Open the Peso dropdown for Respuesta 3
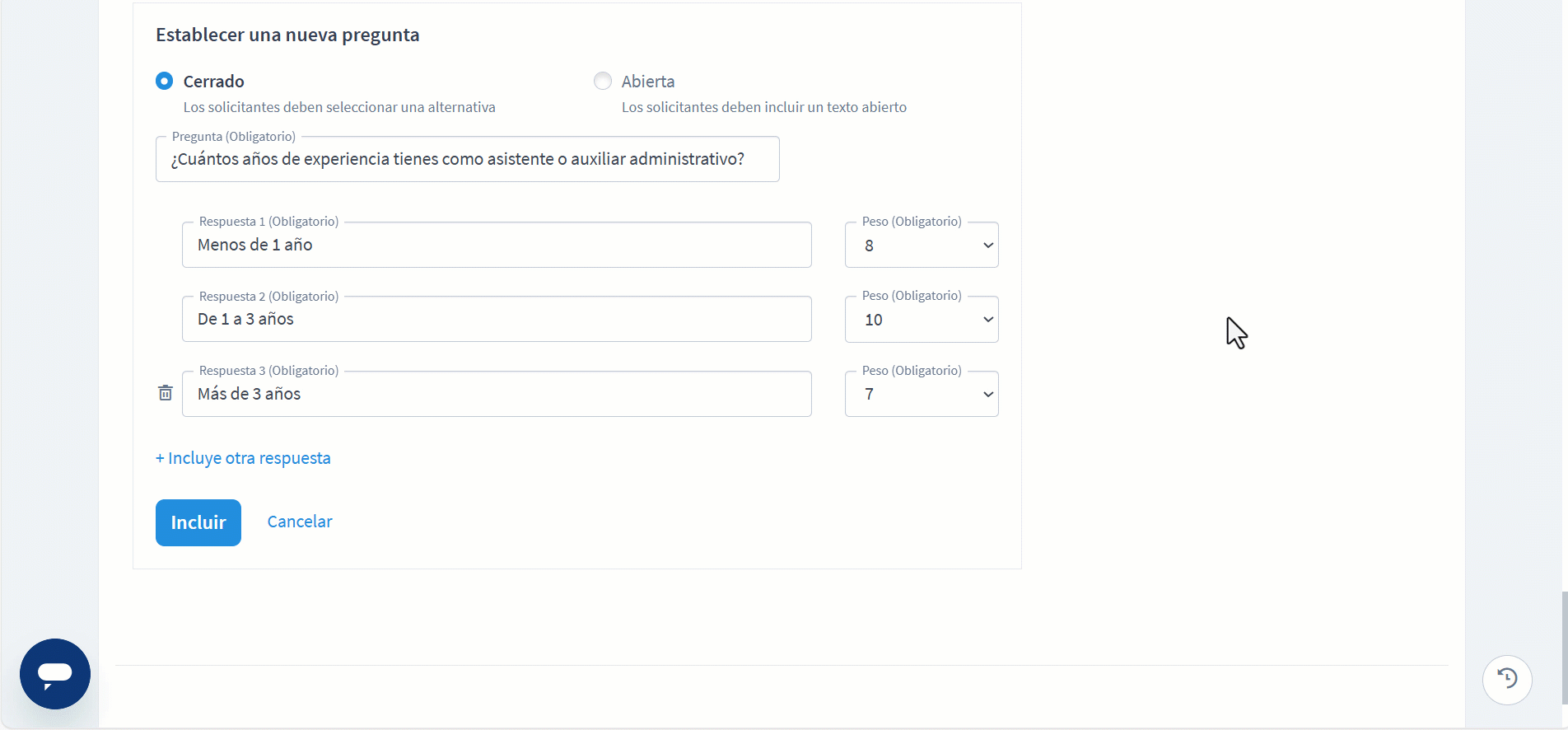 [922, 395]
